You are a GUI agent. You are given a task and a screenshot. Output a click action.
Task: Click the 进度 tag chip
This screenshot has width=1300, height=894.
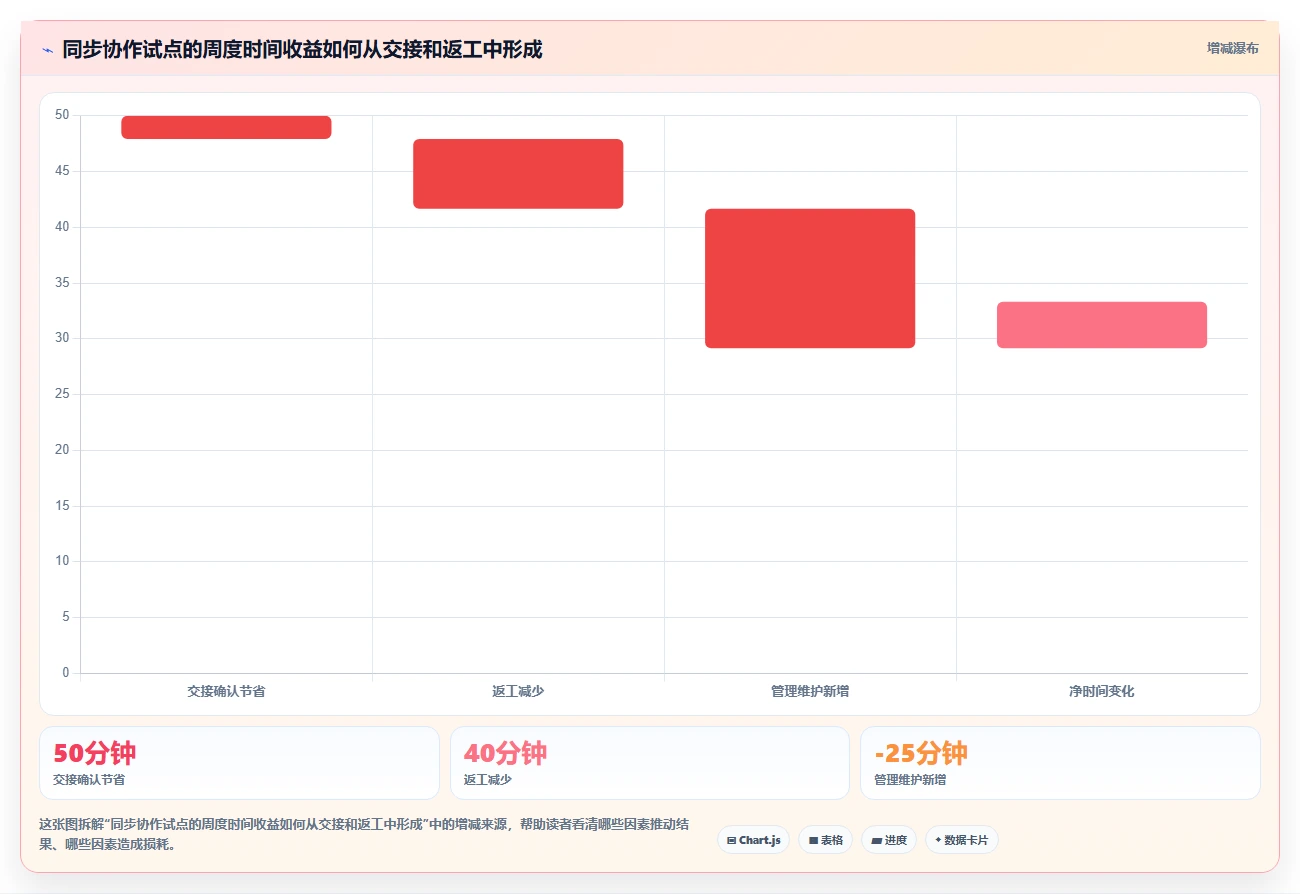coord(888,840)
